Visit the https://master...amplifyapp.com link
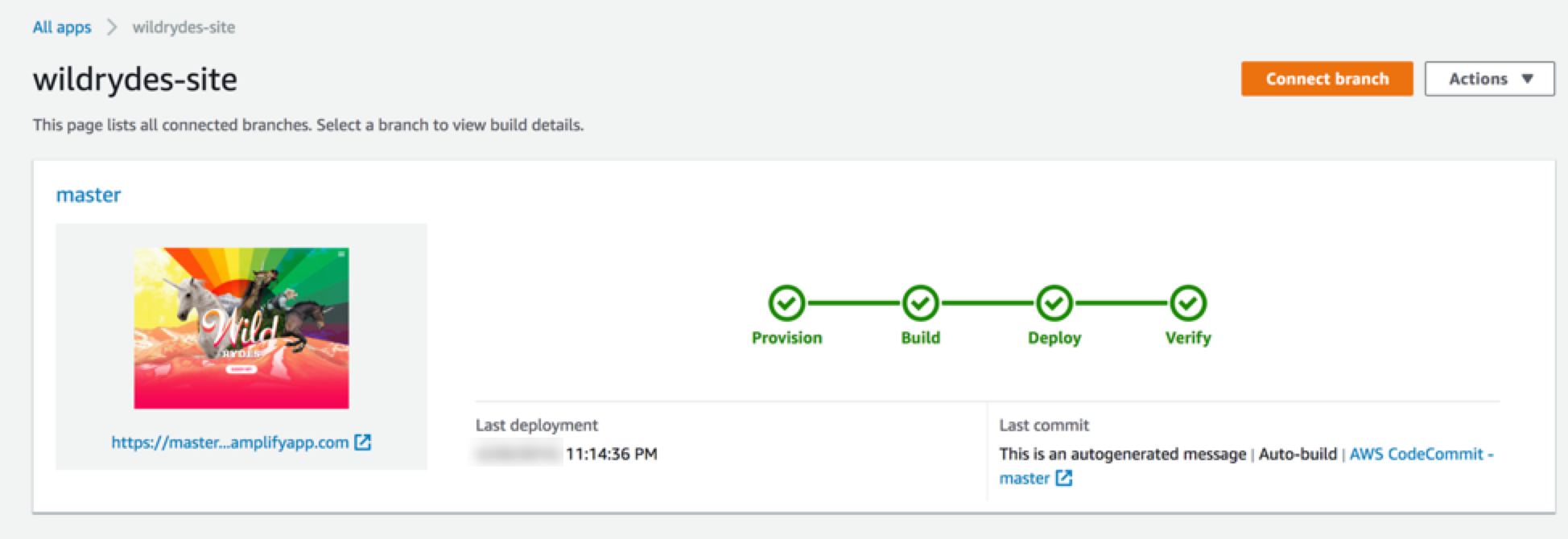 click(x=229, y=442)
